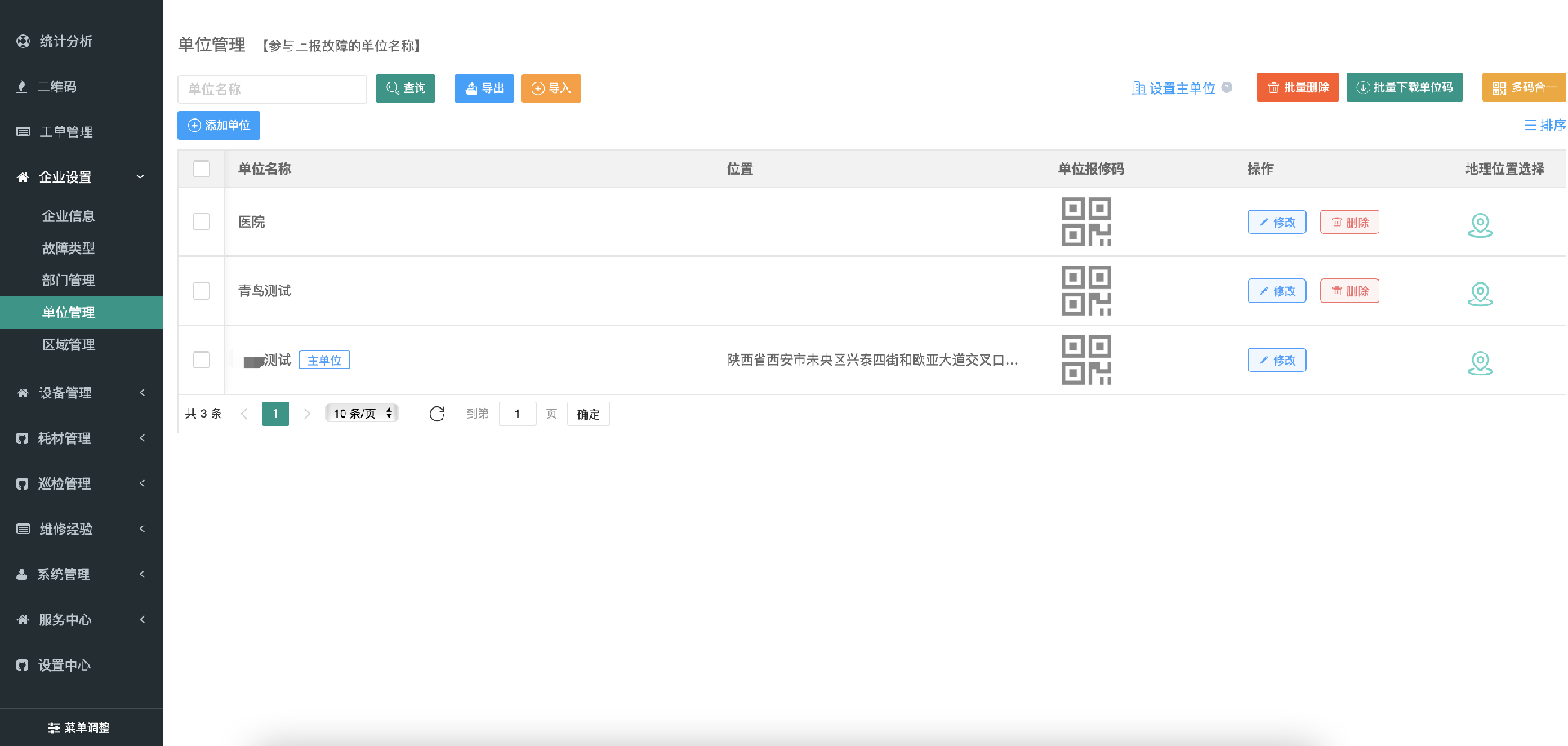
Task: Go to 部门管理 page
Action: pos(69,281)
